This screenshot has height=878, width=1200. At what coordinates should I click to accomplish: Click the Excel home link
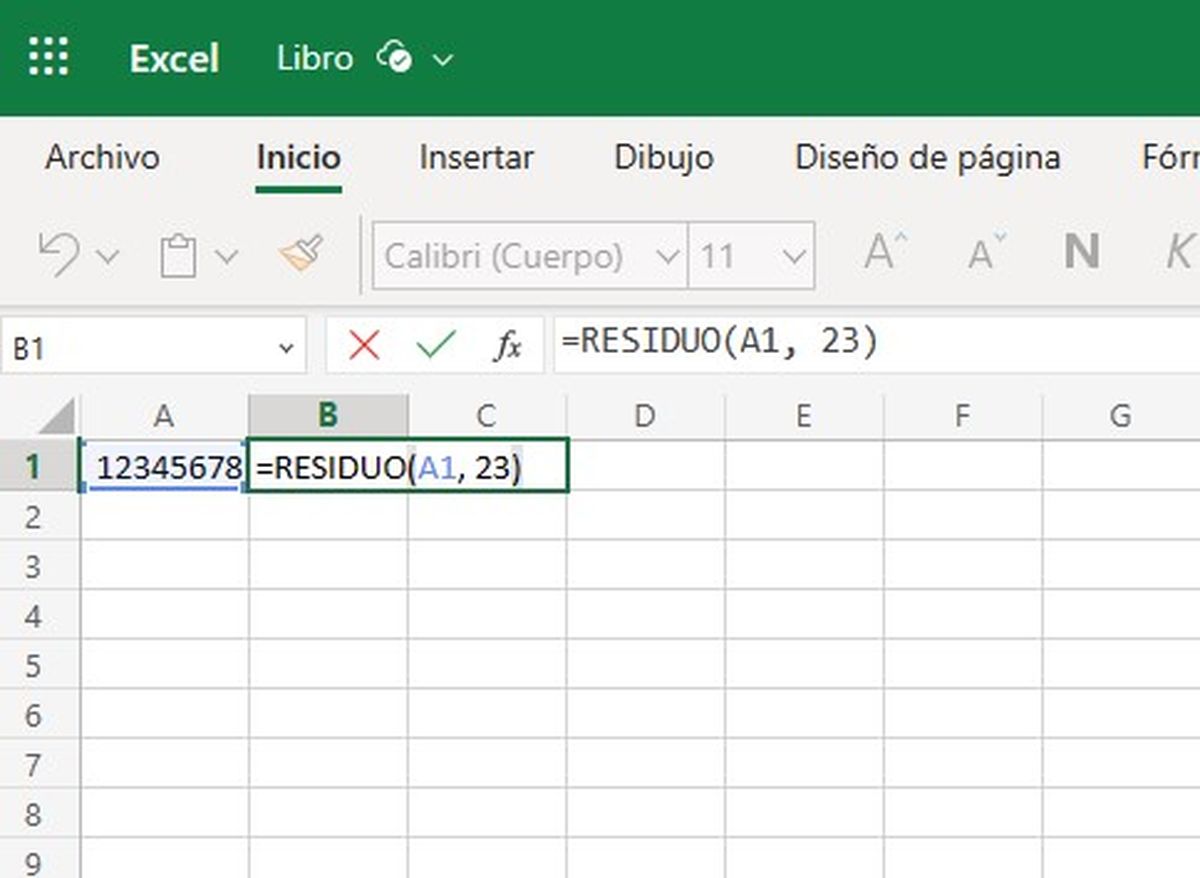tap(173, 57)
